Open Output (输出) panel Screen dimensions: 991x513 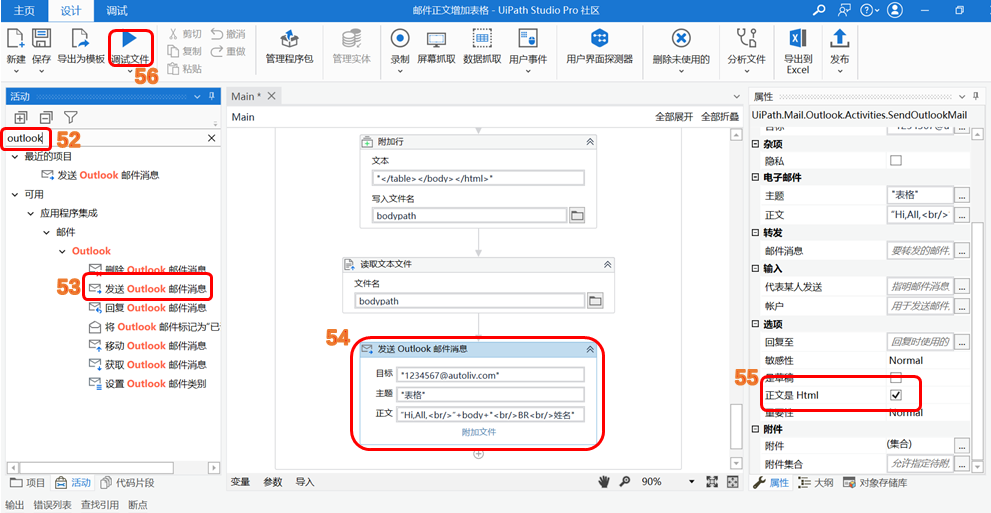(x=15, y=505)
